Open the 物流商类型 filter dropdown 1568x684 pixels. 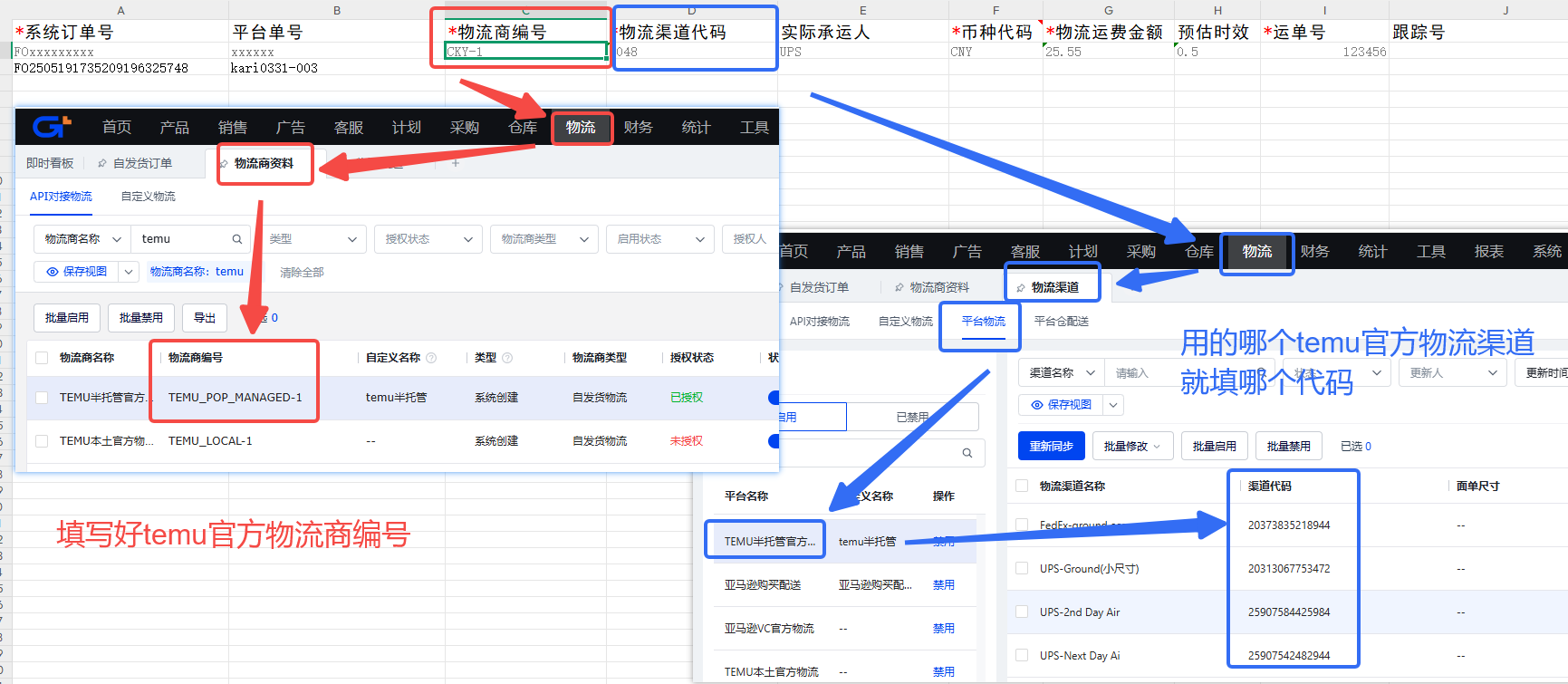[x=544, y=239]
